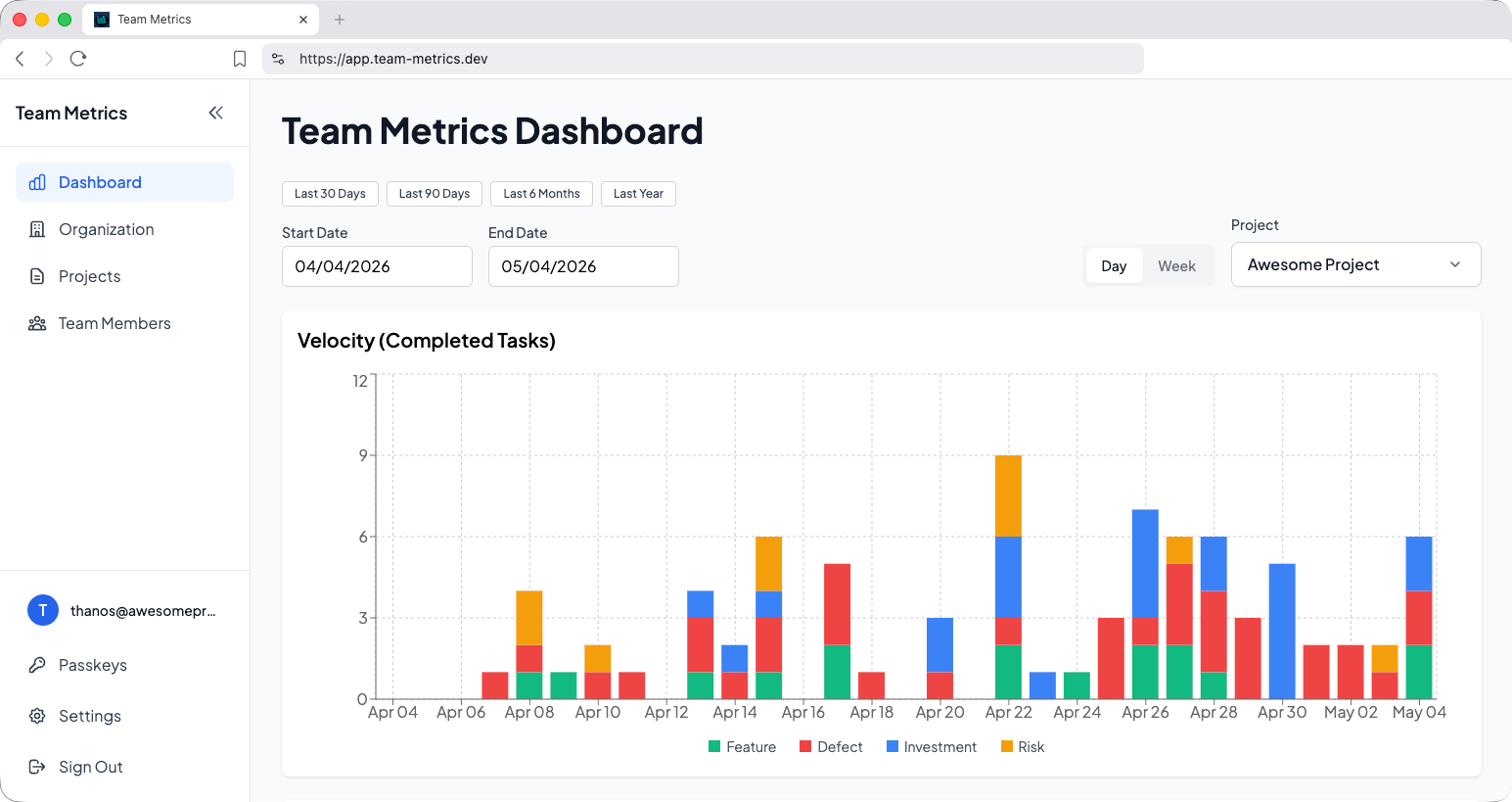Click the browser address bar URL
1512x802 pixels.
[393, 59]
